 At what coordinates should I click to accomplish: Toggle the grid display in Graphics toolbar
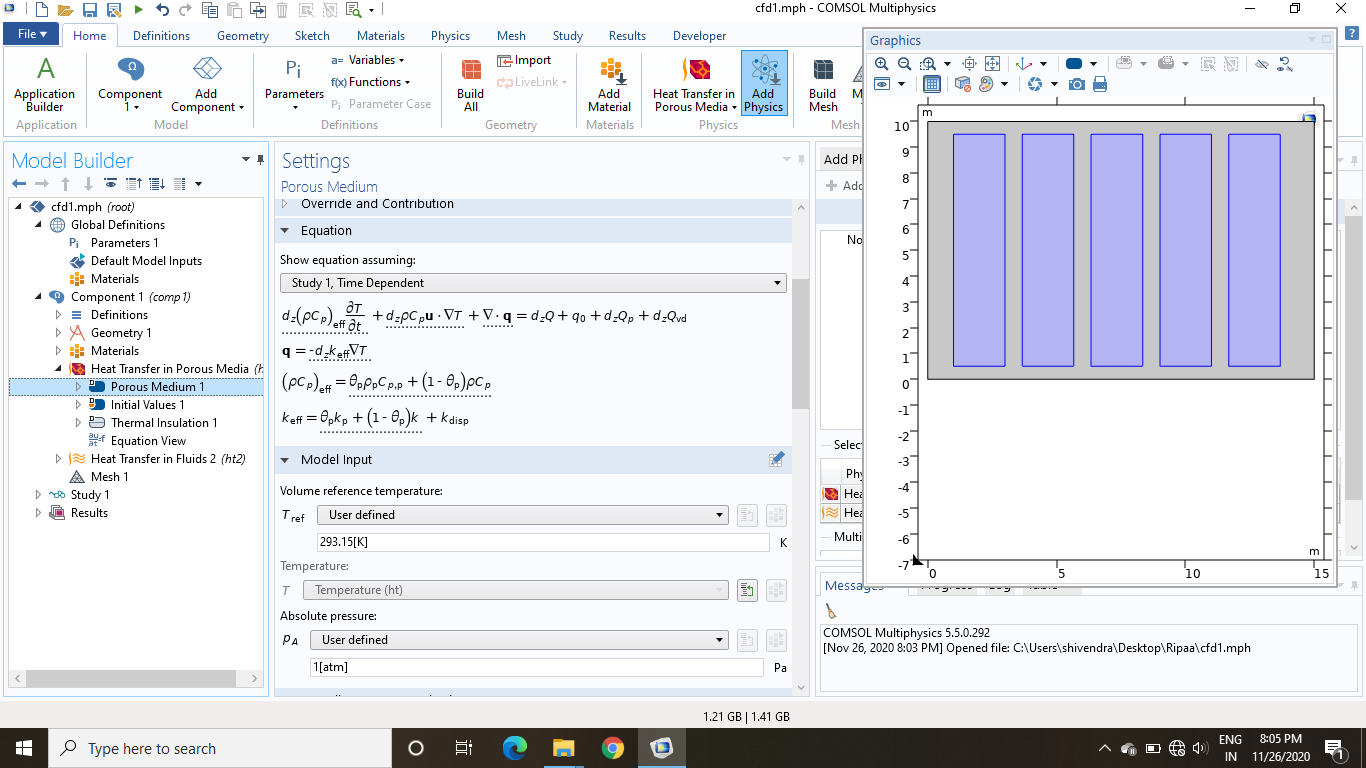[x=931, y=85]
